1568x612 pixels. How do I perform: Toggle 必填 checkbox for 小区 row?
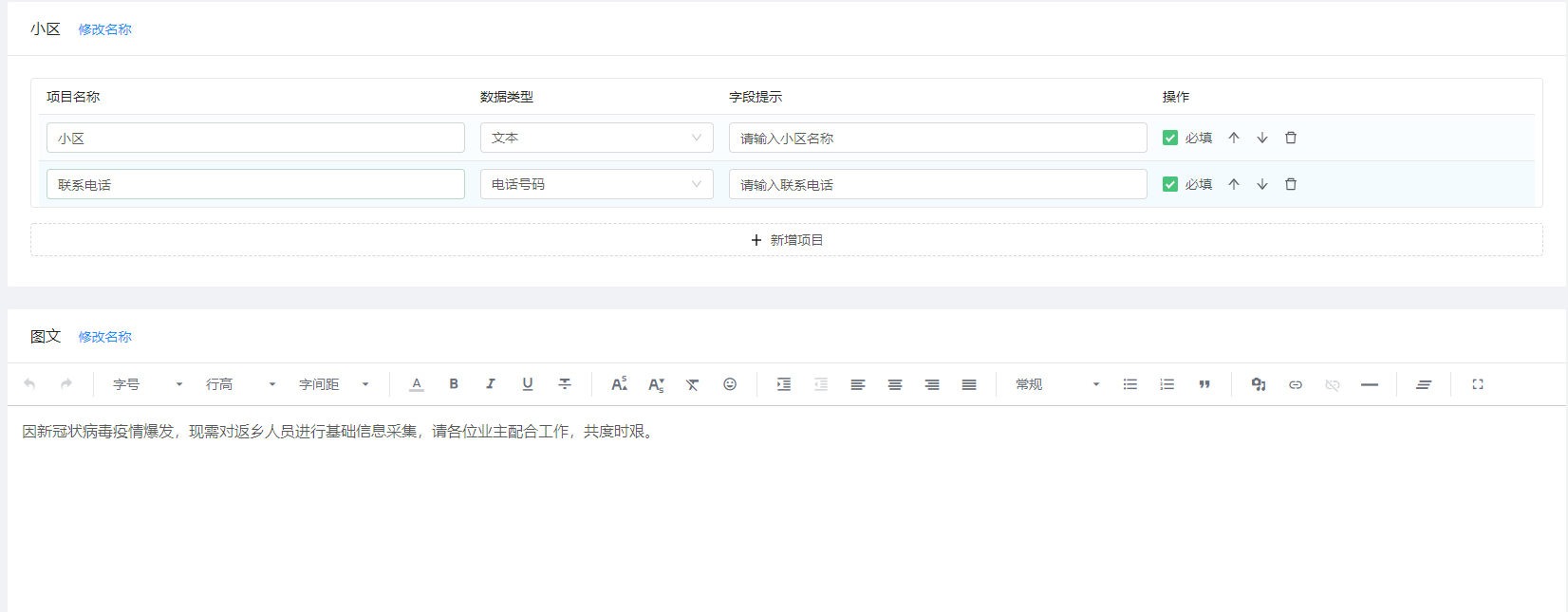(x=1170, y=138)
